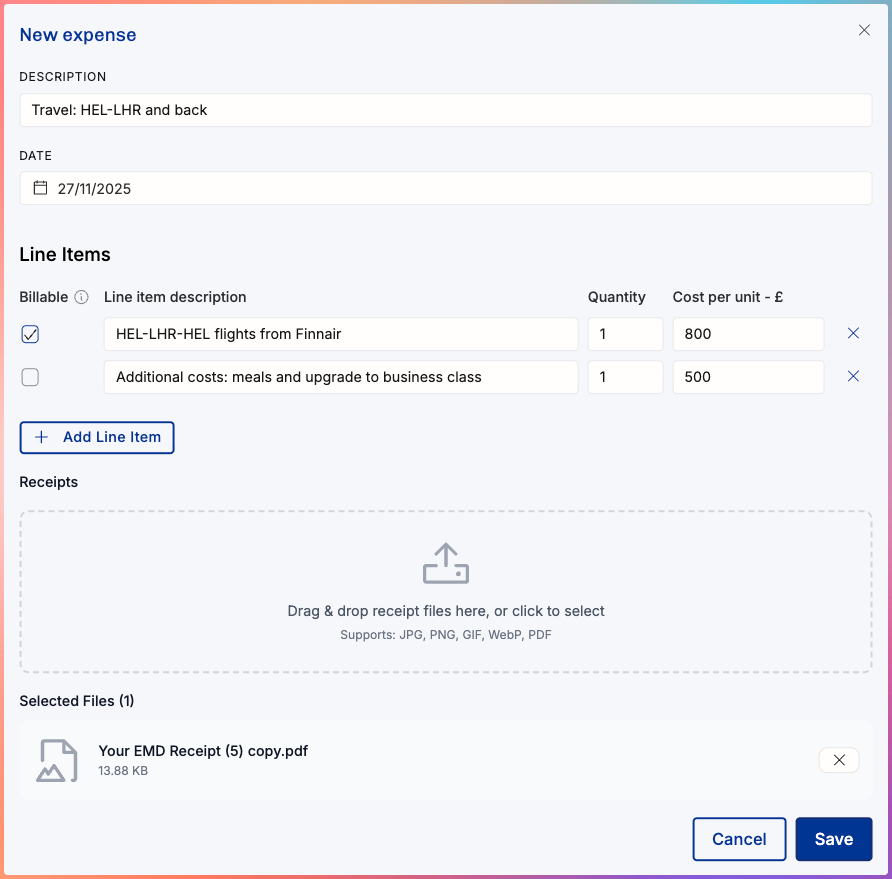Image resolution: width=892 pixels, height=879 pixels.
Task: Mark Additional costs line as billable
Action: click(30, 377)
